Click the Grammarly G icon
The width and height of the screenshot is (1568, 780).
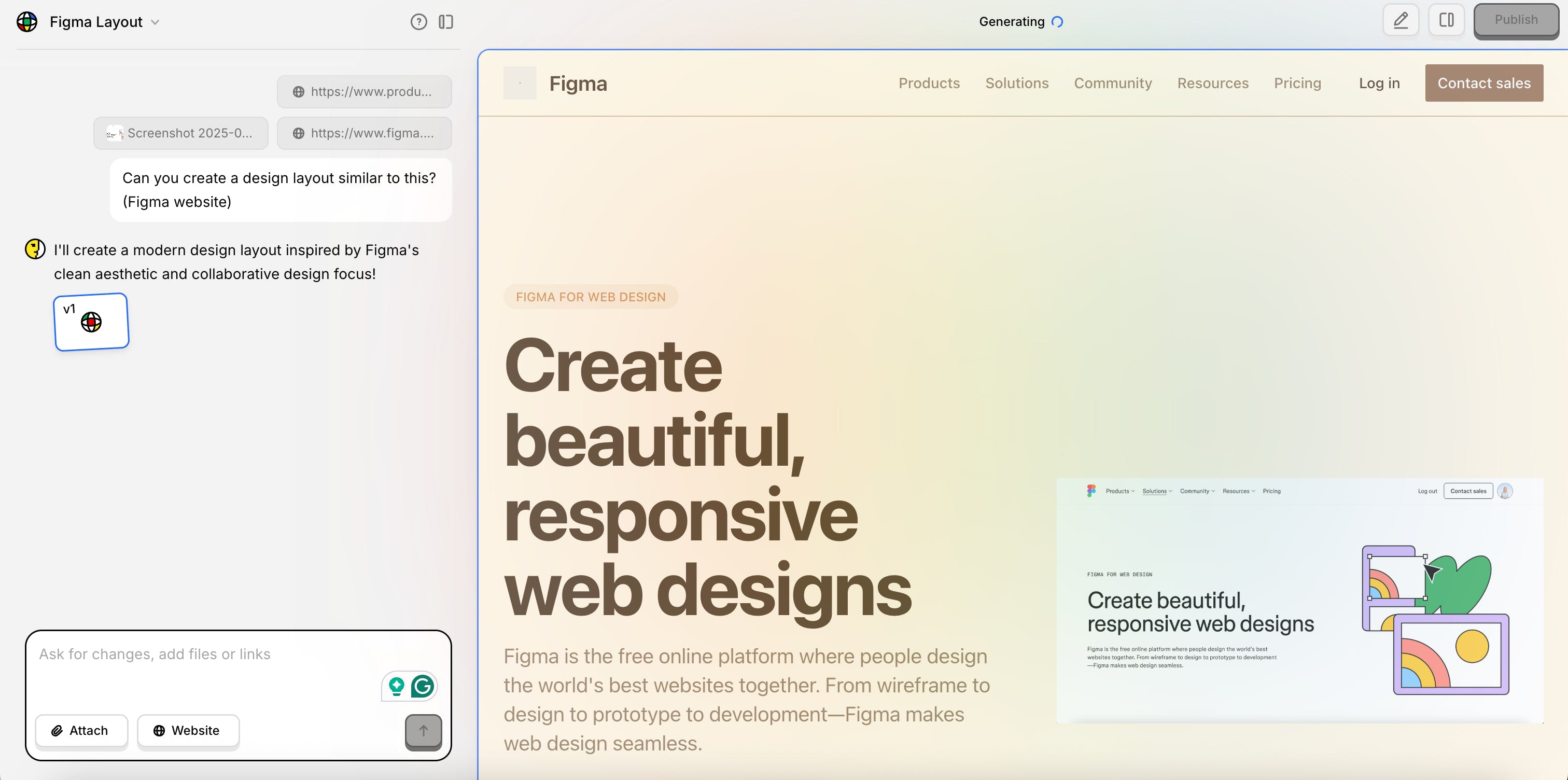[x=423, y=686]
